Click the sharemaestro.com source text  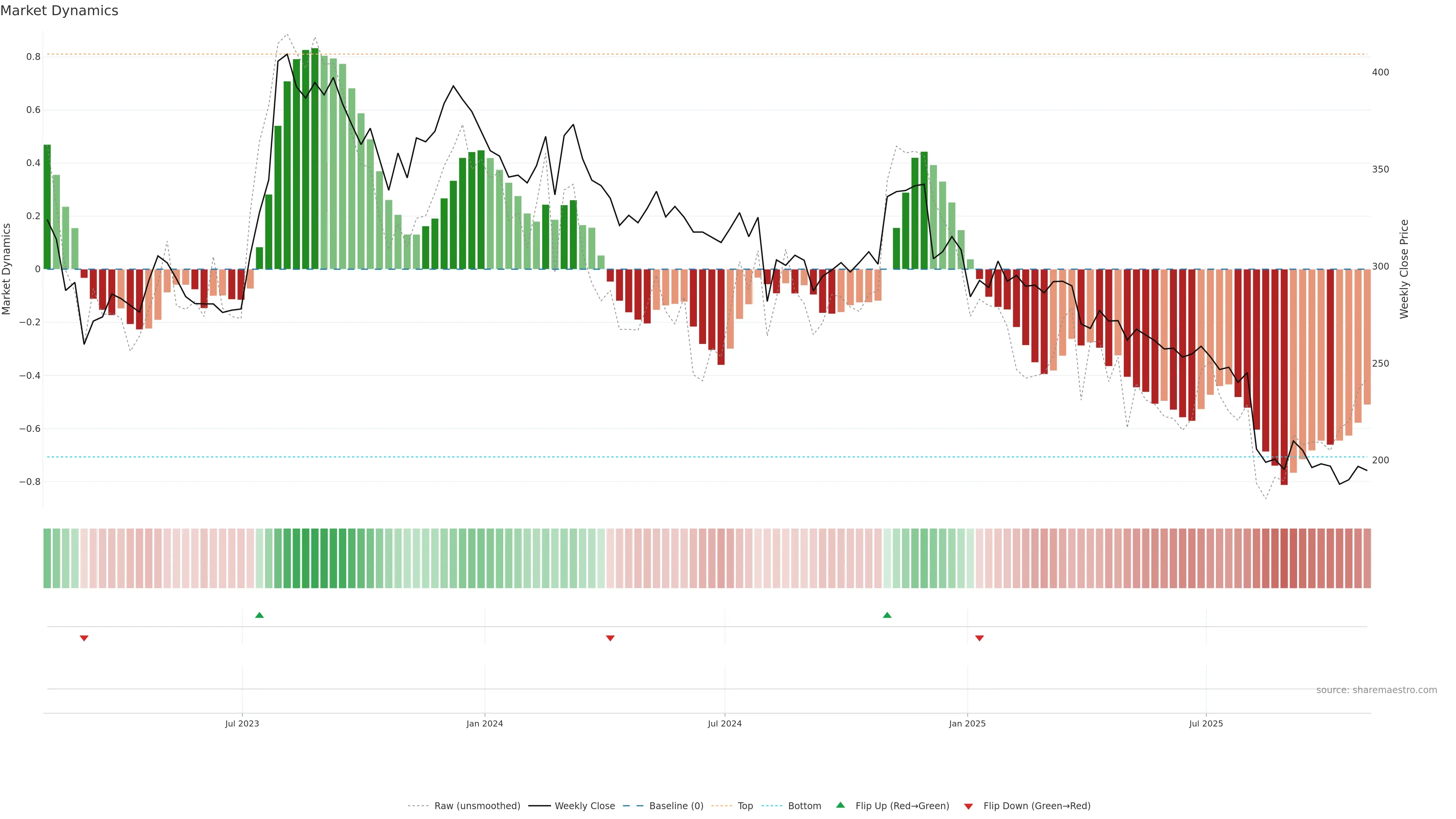coord(1376,690)
